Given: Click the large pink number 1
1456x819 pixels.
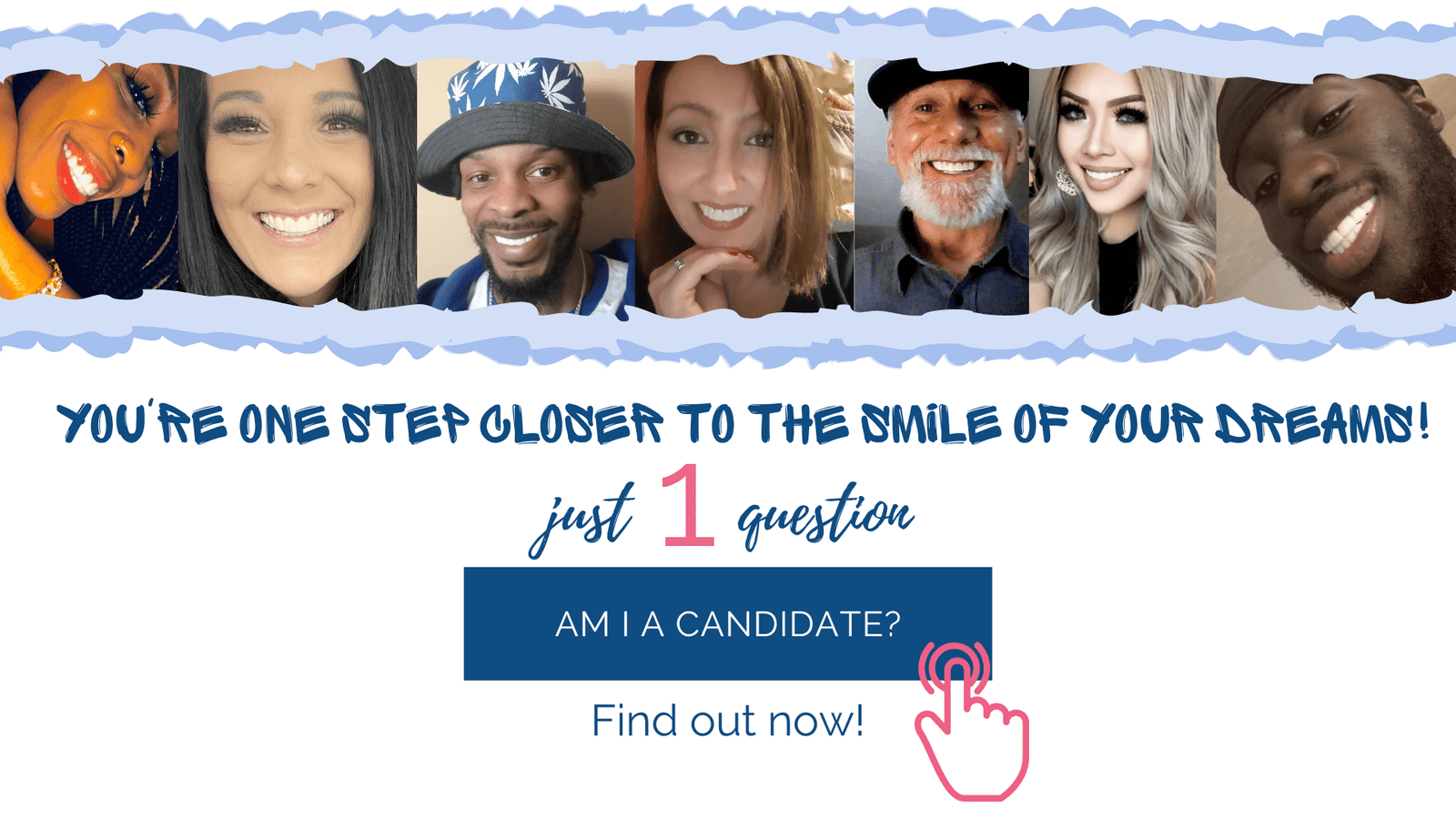Looking at the screenshot, I should click(x=688, y=505).
